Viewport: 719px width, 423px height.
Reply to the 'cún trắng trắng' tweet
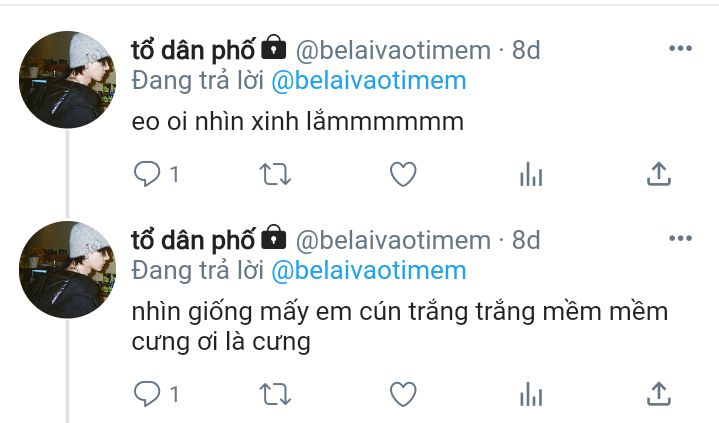point(147,394)
